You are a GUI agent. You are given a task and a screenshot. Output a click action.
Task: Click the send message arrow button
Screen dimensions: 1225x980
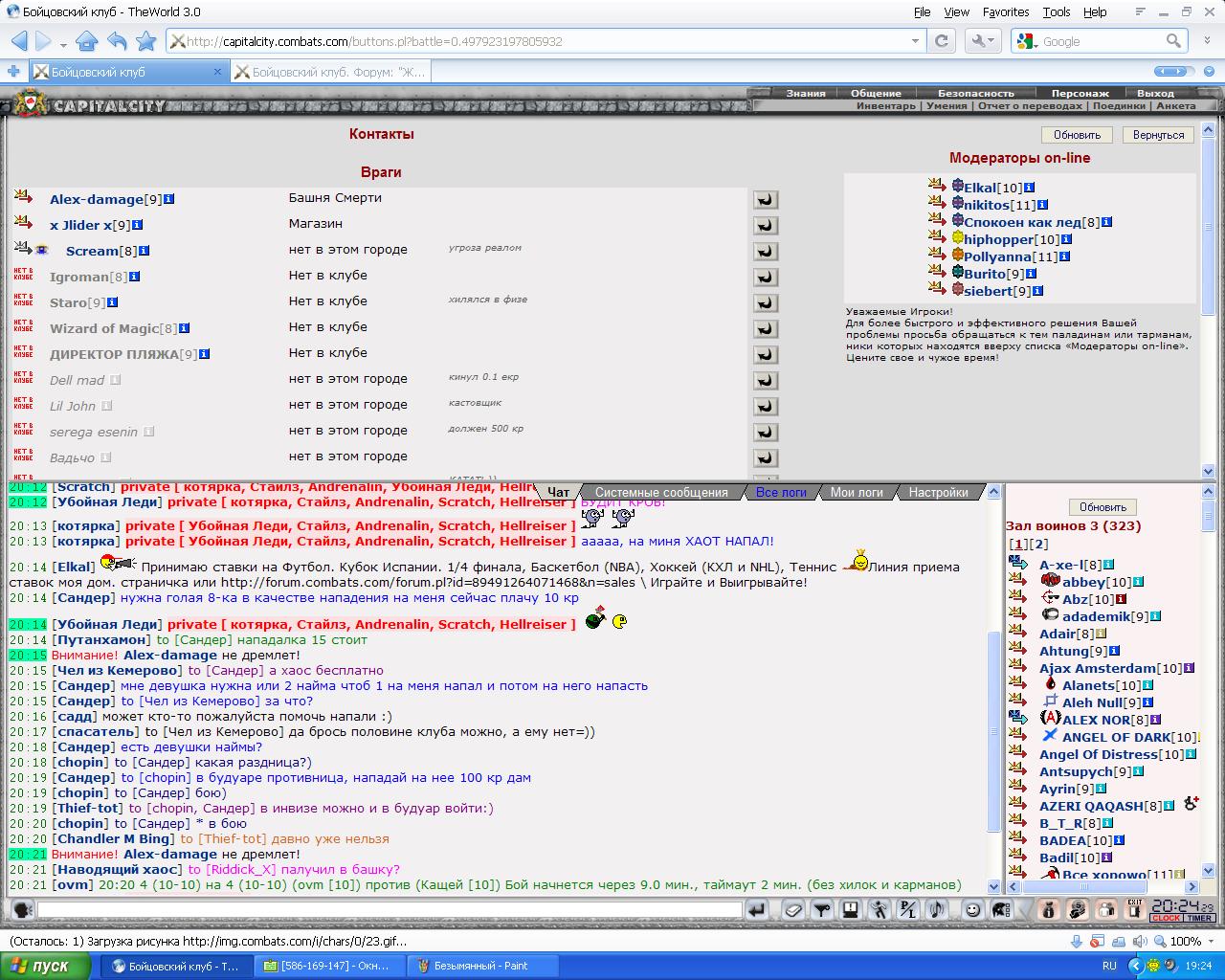point(756,910)
